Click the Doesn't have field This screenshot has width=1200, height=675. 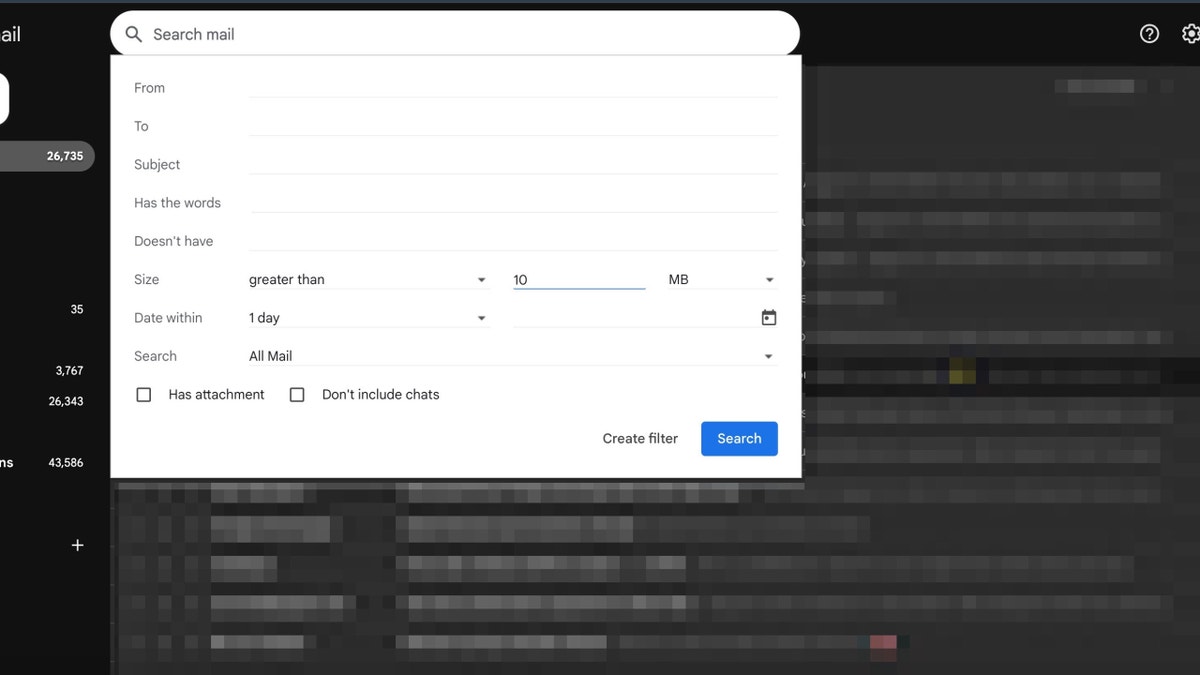pos(500,240)
